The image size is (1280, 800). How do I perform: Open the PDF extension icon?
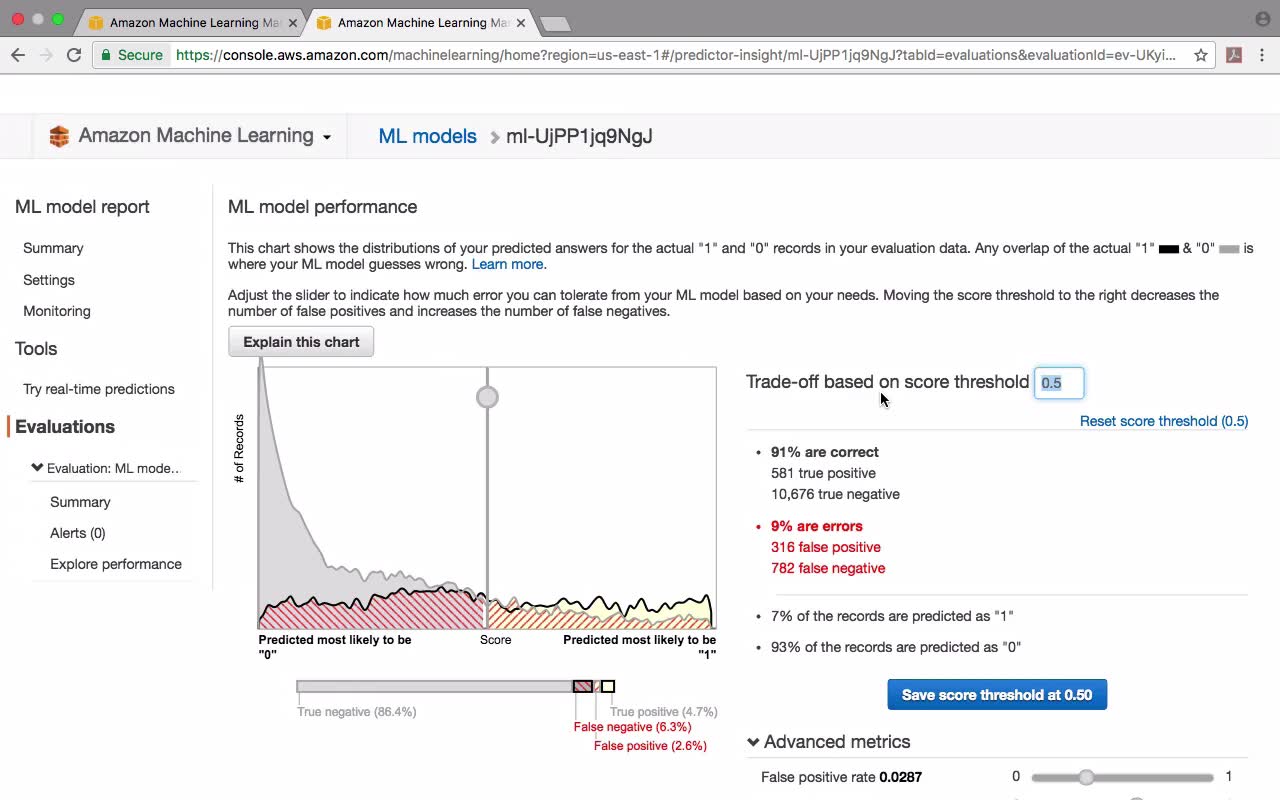click(x=1234, y=55)
